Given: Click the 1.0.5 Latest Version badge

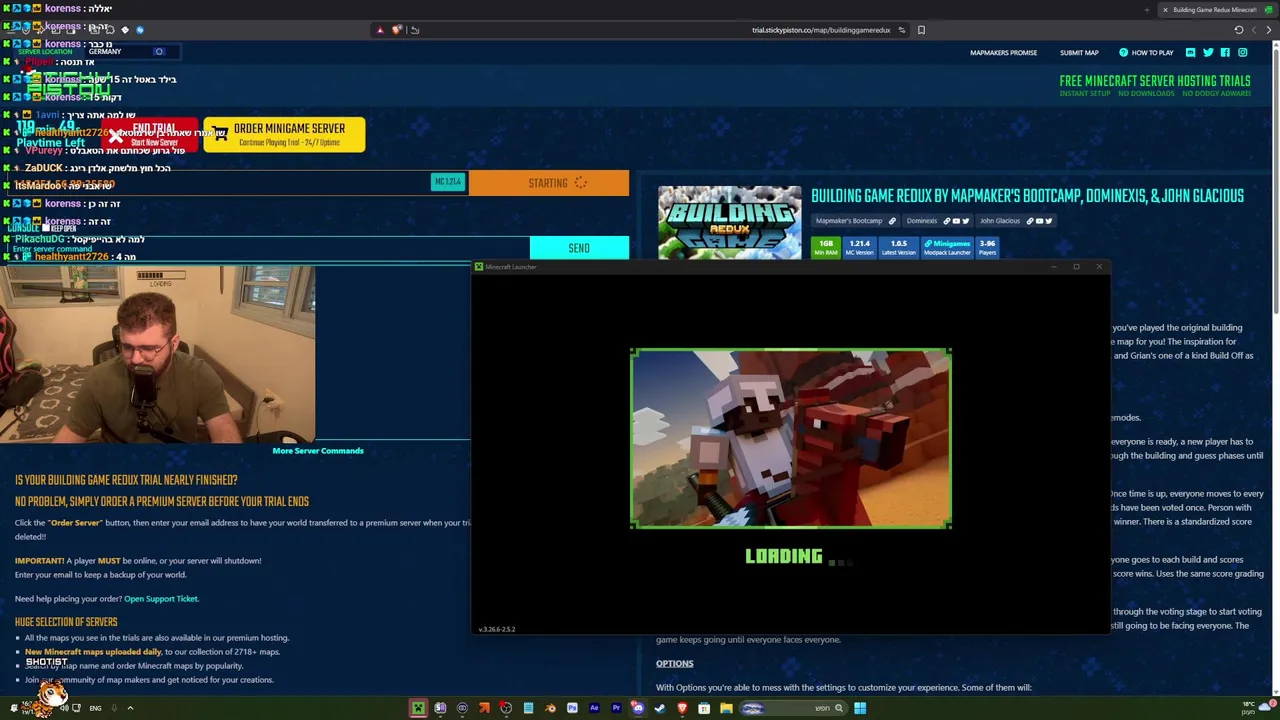Looking at the screenshot, I should click(899, 248).
